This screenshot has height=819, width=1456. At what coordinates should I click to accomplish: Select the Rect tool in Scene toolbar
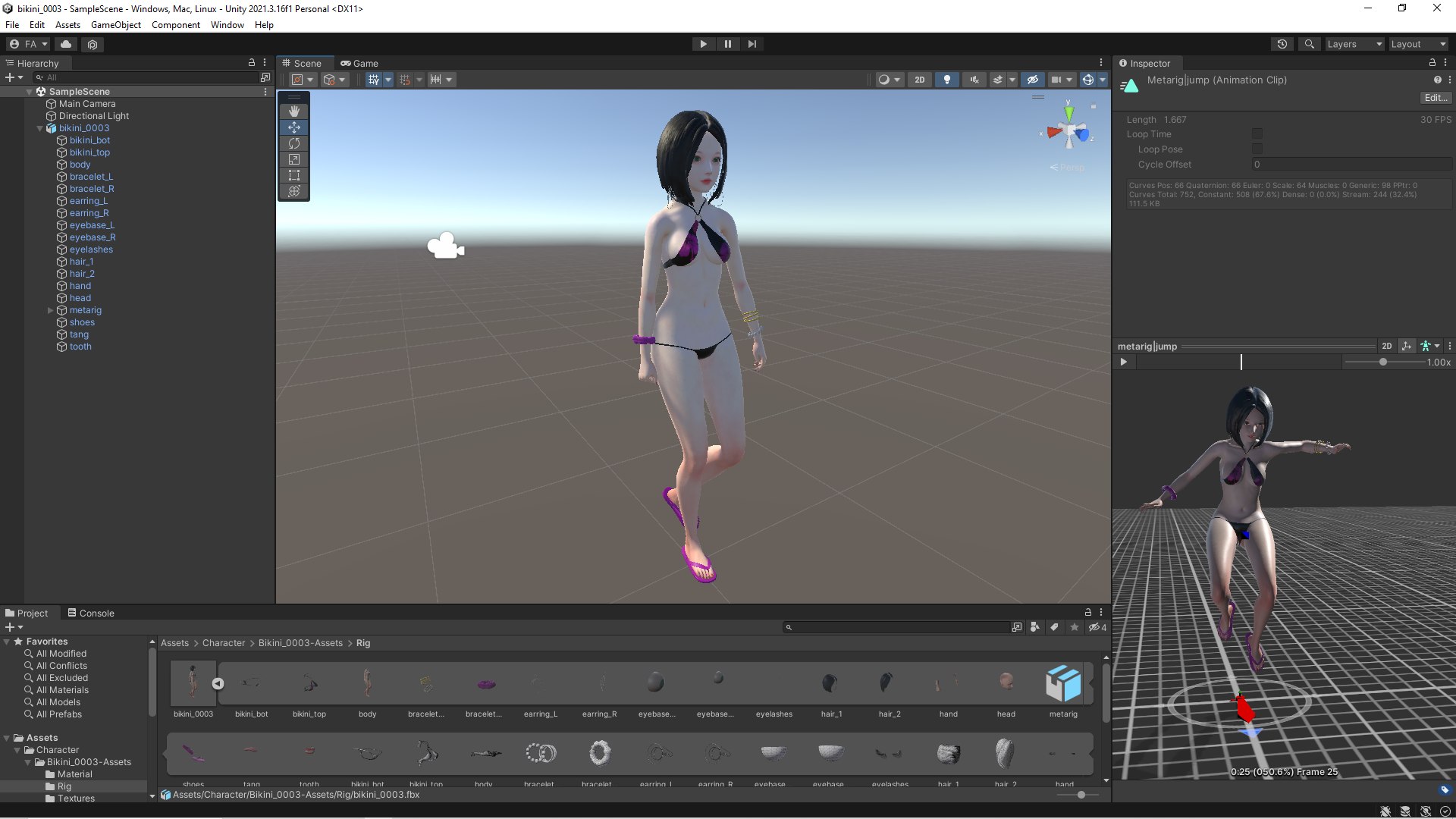click(x=294, y=175)
